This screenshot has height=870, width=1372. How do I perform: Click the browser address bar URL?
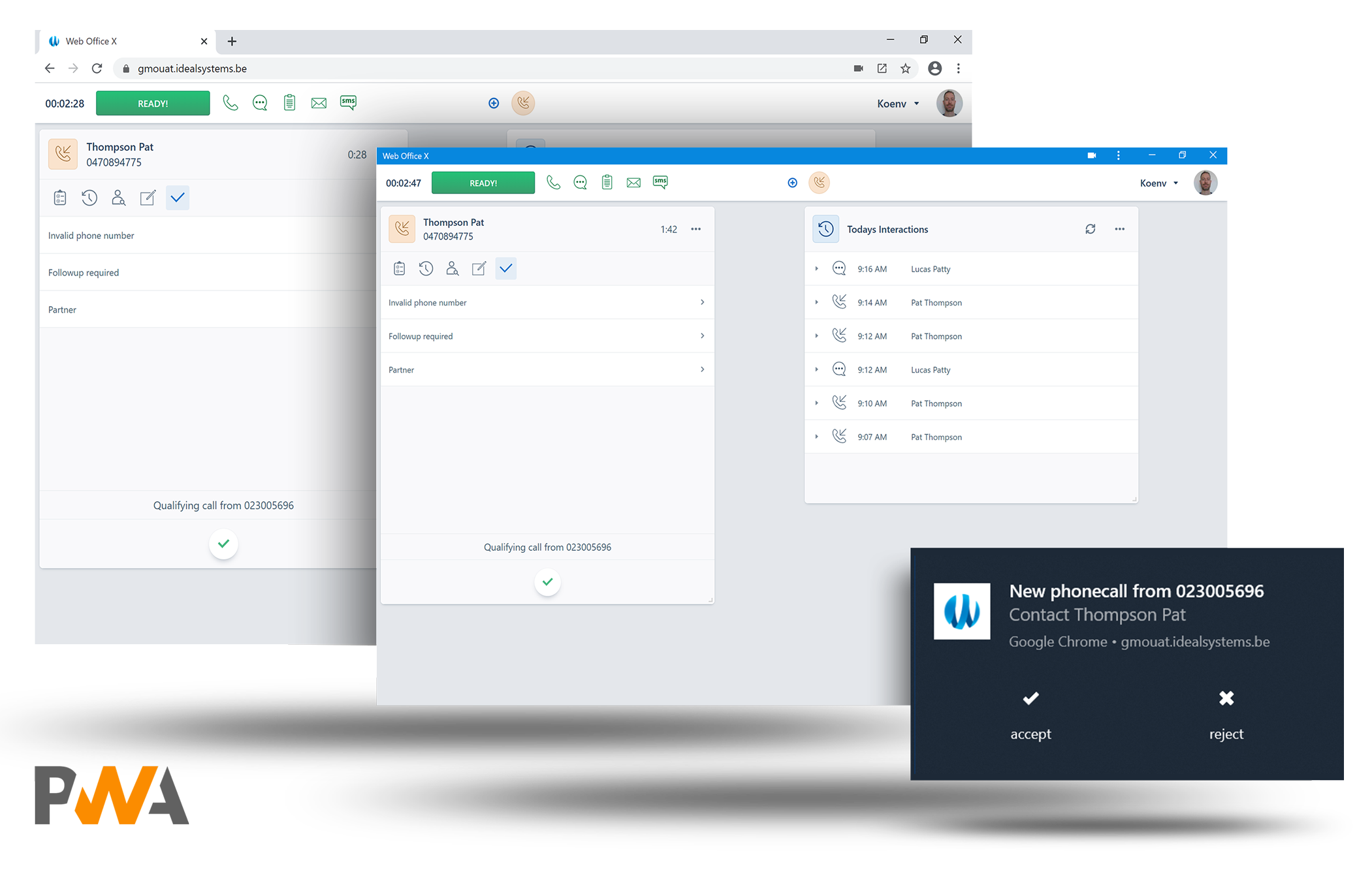click(x=192, y=69)
